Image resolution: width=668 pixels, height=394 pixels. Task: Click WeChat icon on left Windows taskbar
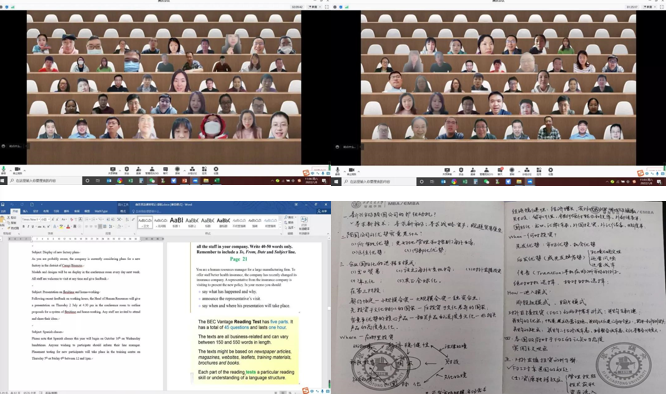(x=152, y=181)
